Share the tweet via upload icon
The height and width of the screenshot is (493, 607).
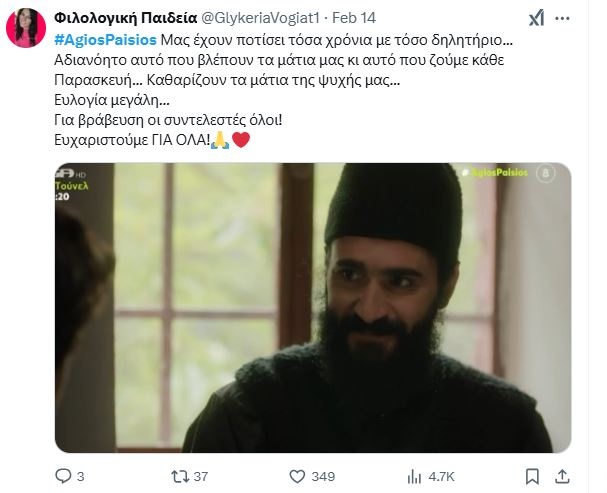(562, 476)
